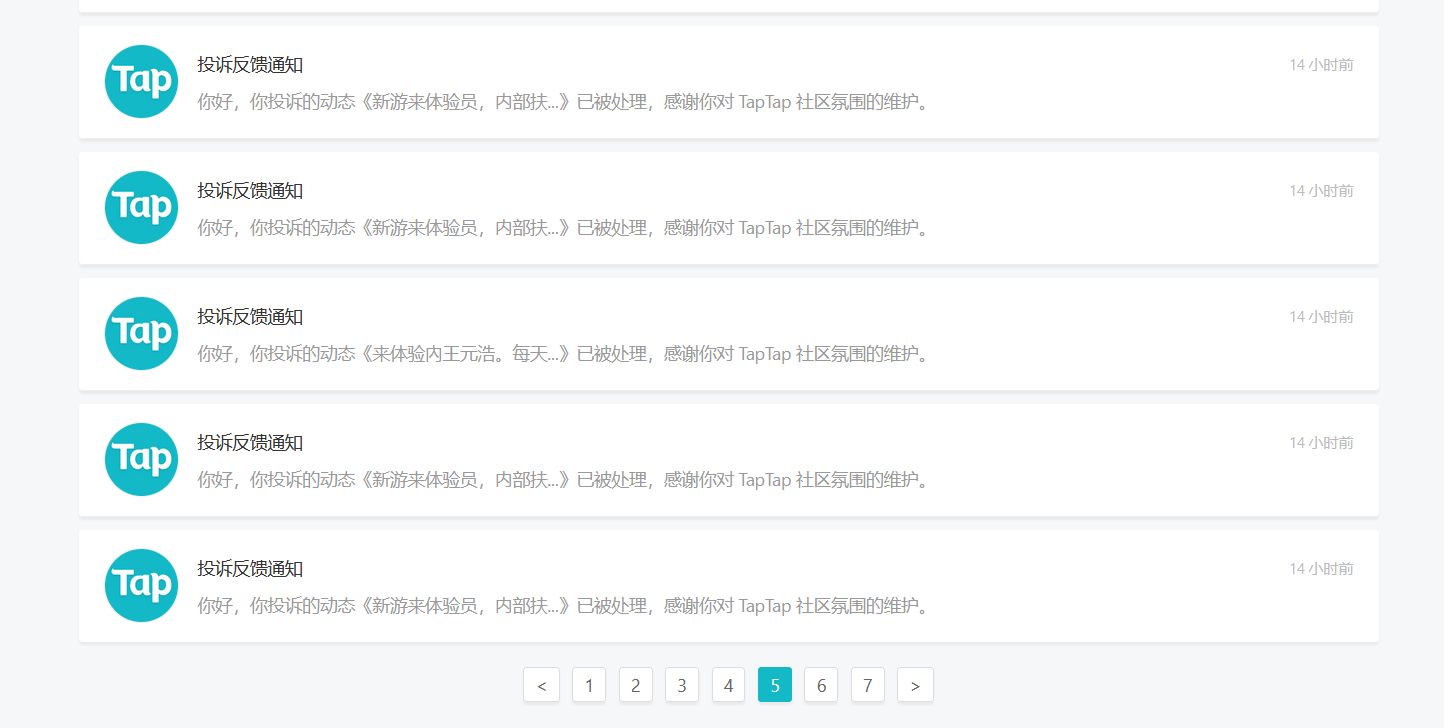Select page 3 in the pagination
The height and width of the screenshot is (728, 1444).
(x=682, y=685)
